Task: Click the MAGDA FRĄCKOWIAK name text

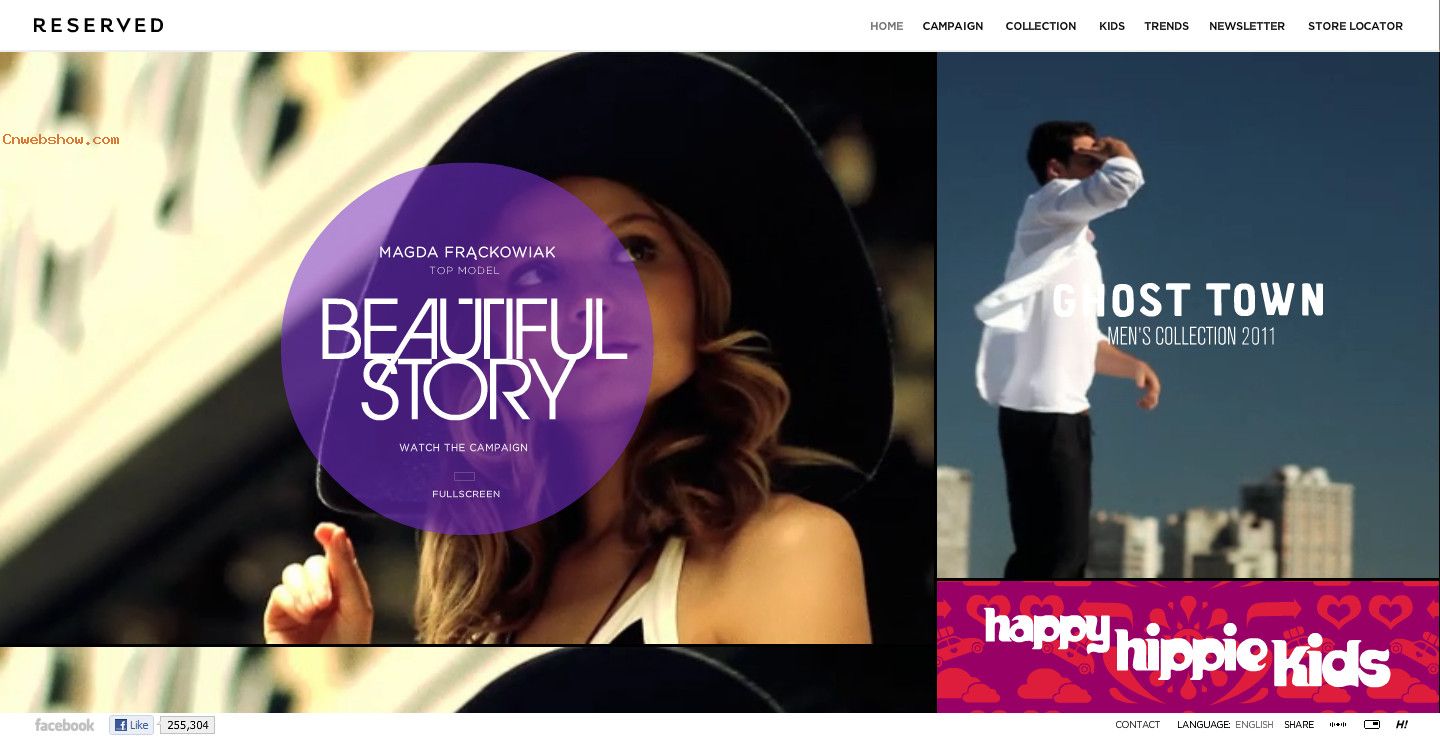Action: (467, 252)
